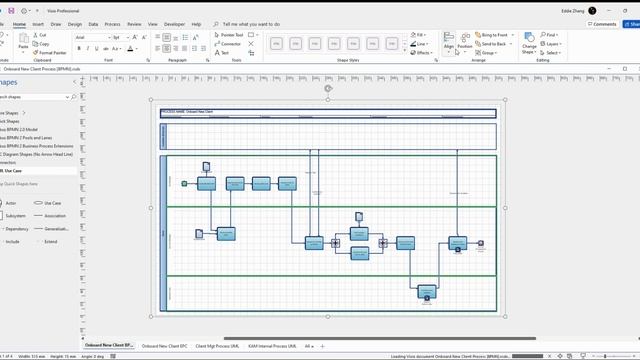Open the Developer ribbon tab

(174, 24)
